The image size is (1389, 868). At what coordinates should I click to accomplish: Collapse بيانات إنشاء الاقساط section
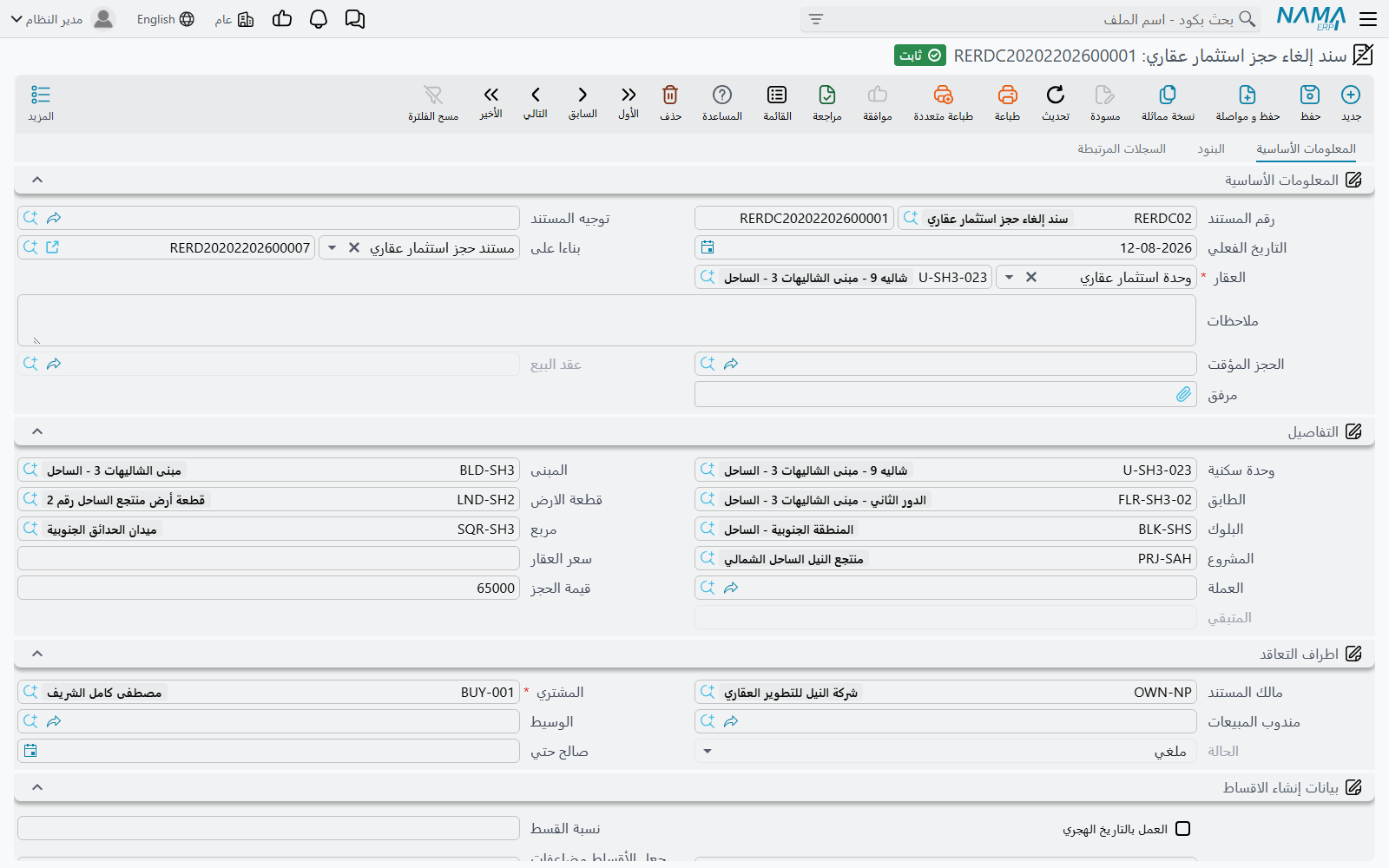pos(37,787)
